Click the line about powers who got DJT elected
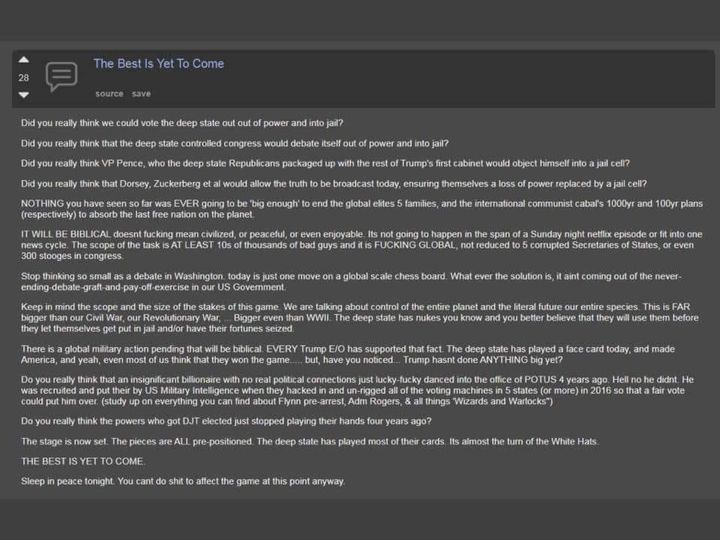The height and width of the screenshot is (540, 720). pos(226,421)
